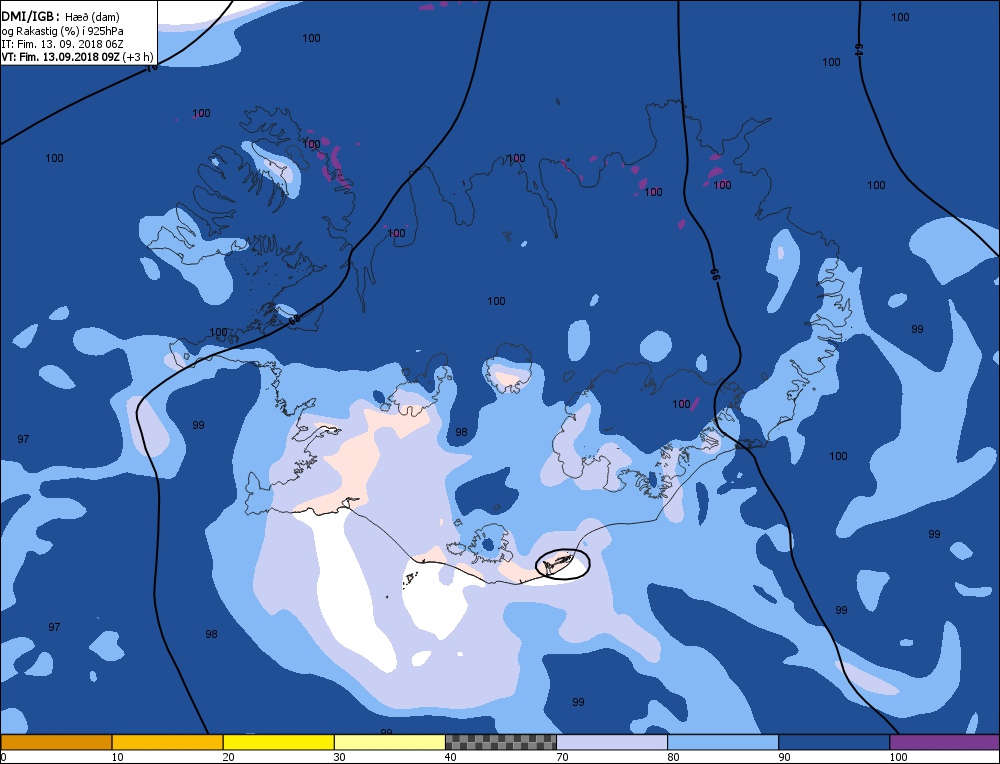
Task: Click the bright yellow 20–30 legend swatch
Action: click(279, 742)
